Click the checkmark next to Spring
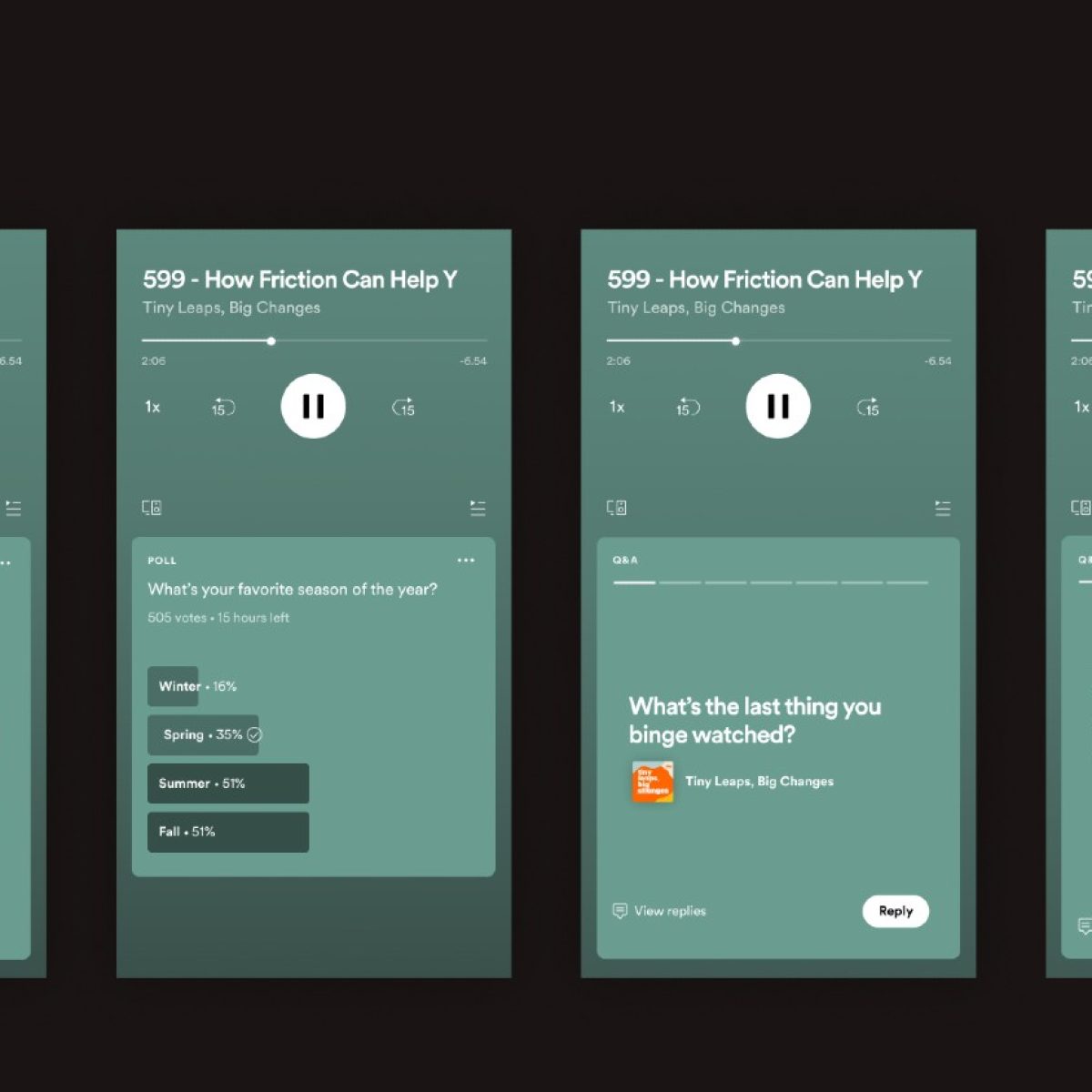The image size is (1092, 1092). pyautogui.click(x=255, y=734)
